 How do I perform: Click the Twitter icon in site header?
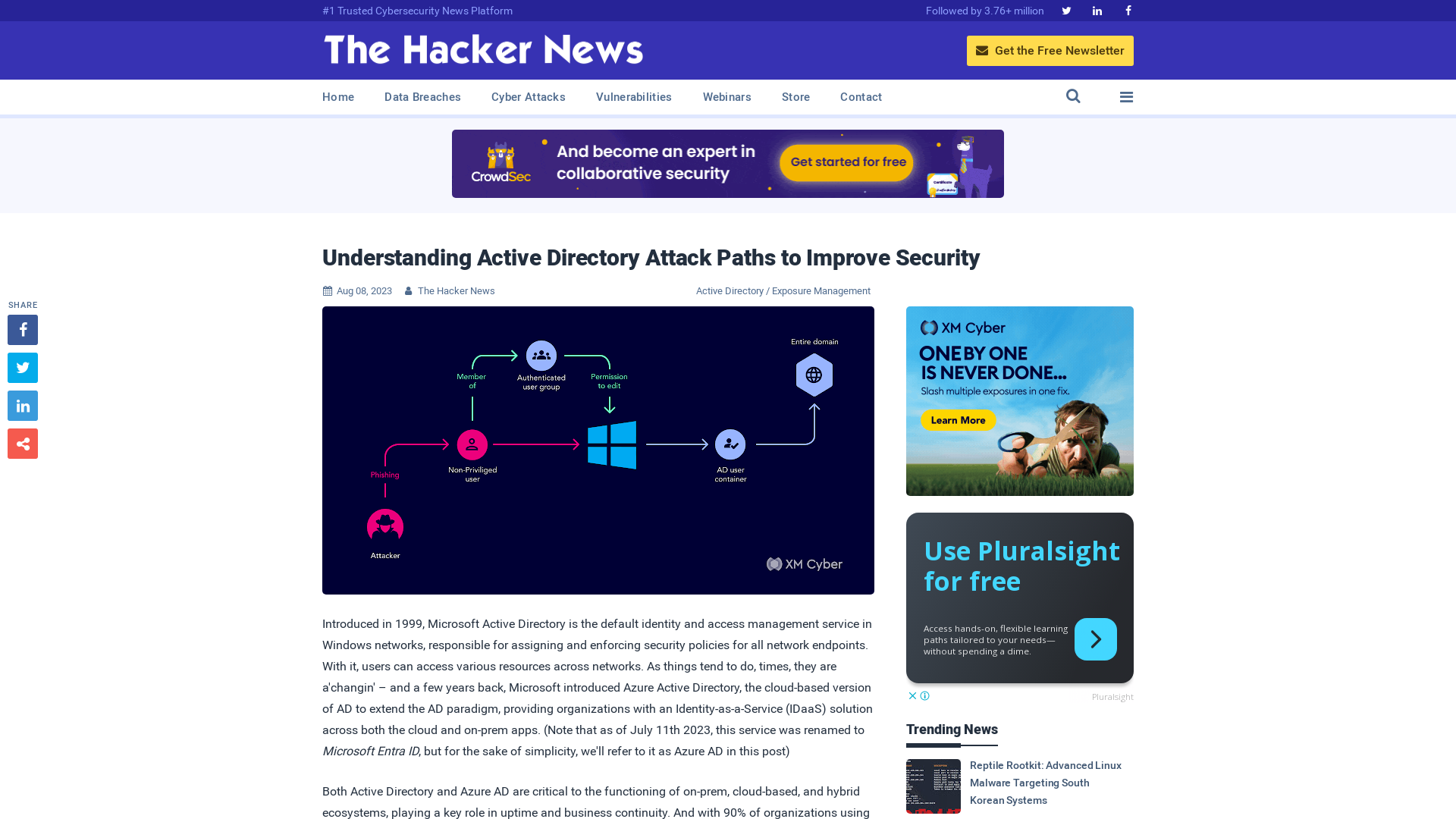click(1066, 10)
